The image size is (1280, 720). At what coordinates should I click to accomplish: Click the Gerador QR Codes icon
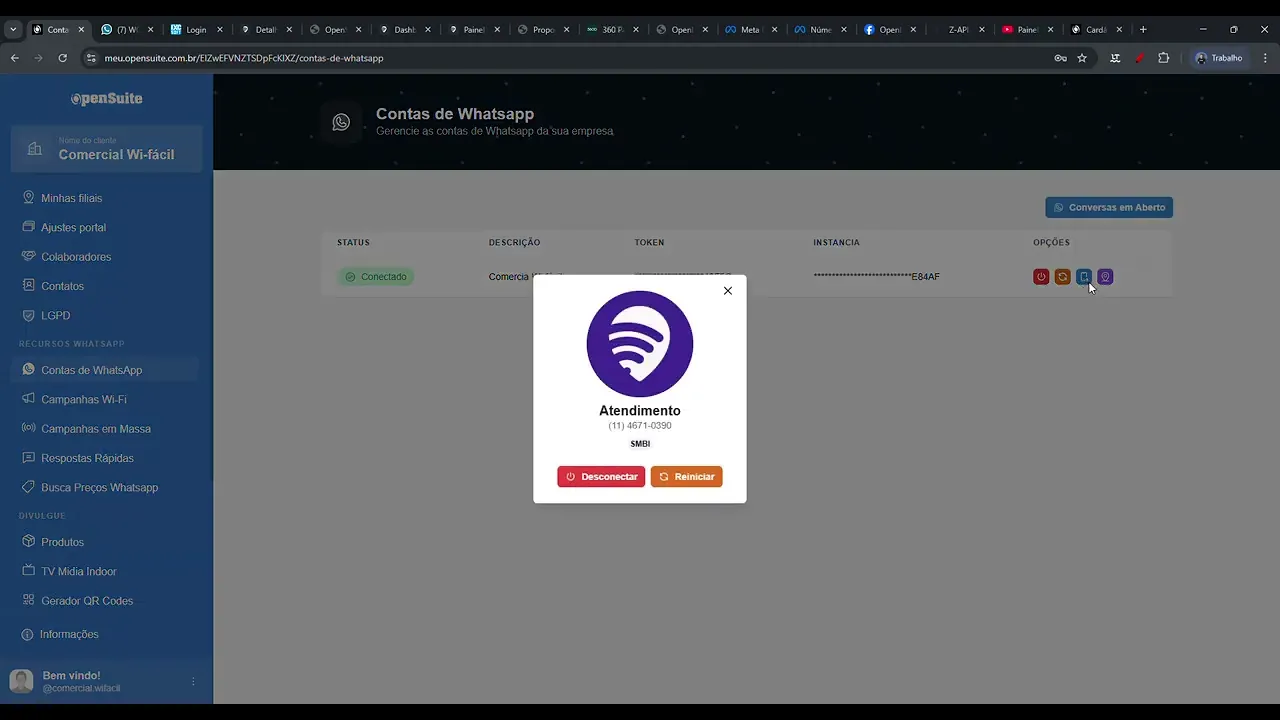click(x=28, y=600)
